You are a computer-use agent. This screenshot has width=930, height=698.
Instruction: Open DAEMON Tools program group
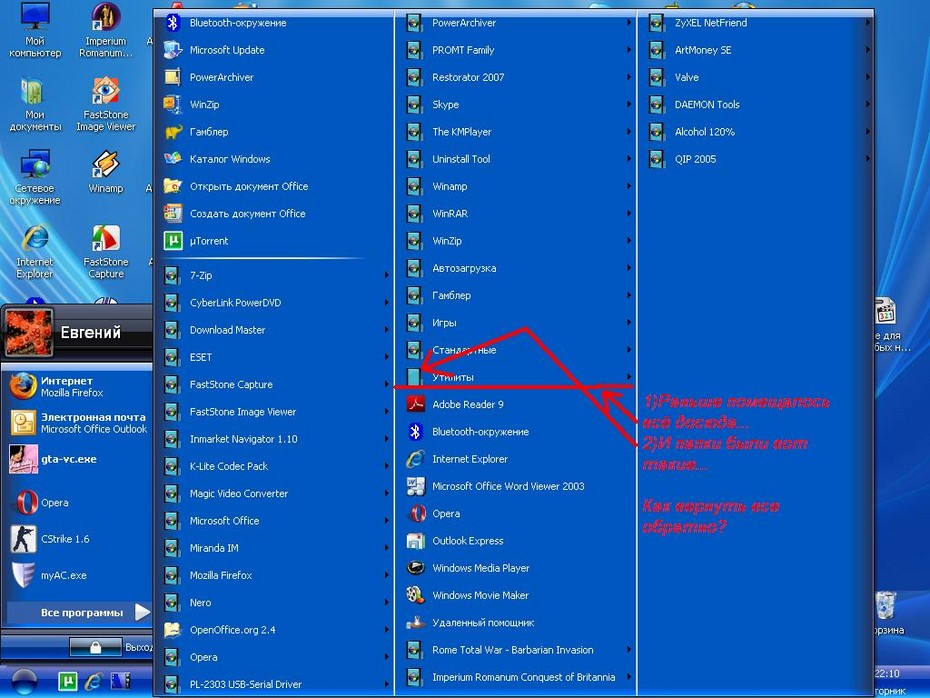757,105
